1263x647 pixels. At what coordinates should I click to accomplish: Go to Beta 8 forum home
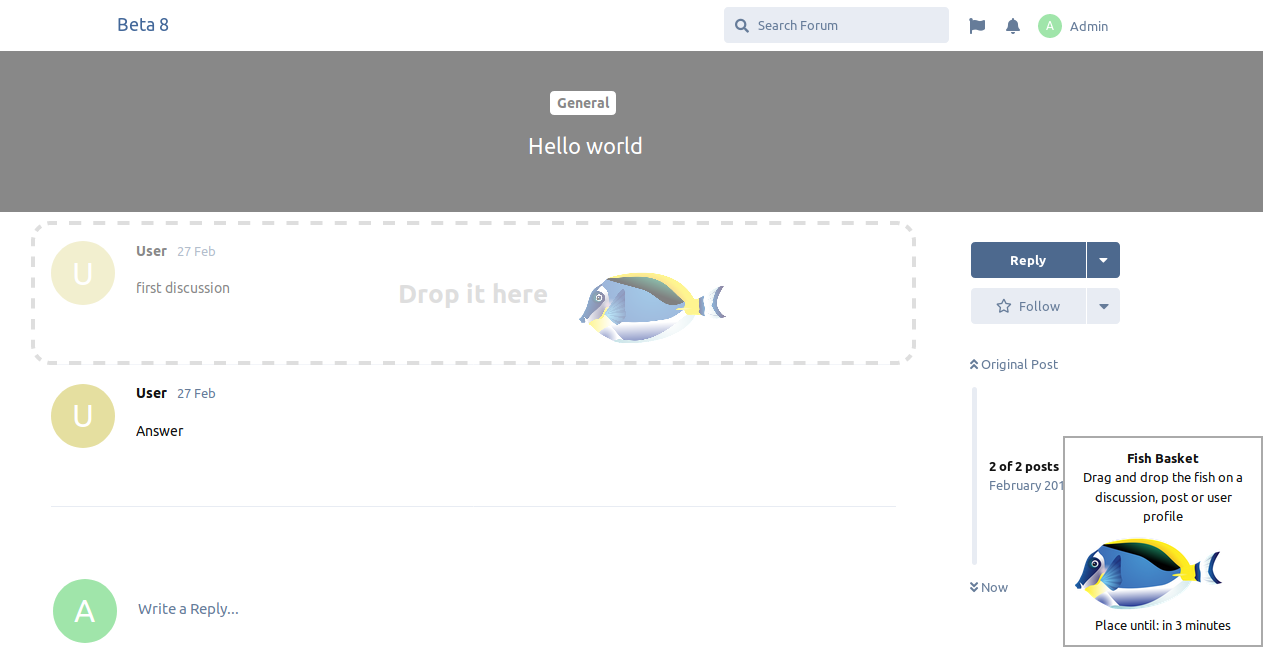(143, 25)
